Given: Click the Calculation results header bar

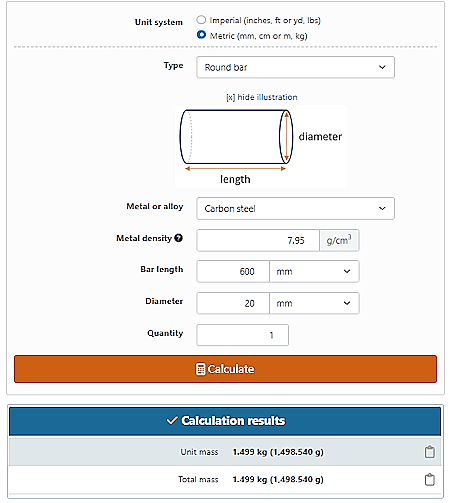Looking at the screenshot, I should pyautogui.click(x=225, y=421).
